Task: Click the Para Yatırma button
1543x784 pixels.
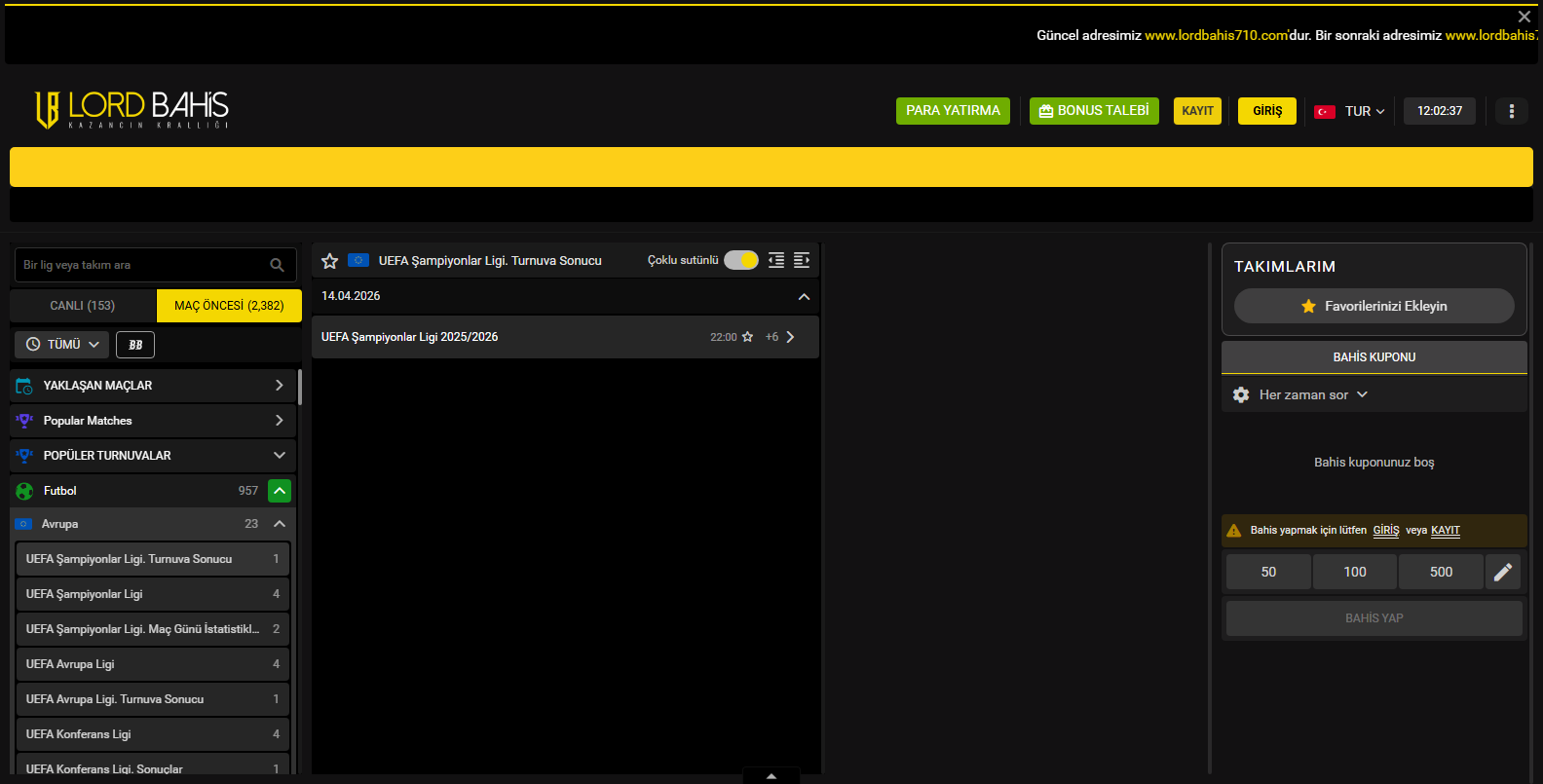Action: [953, 111]
